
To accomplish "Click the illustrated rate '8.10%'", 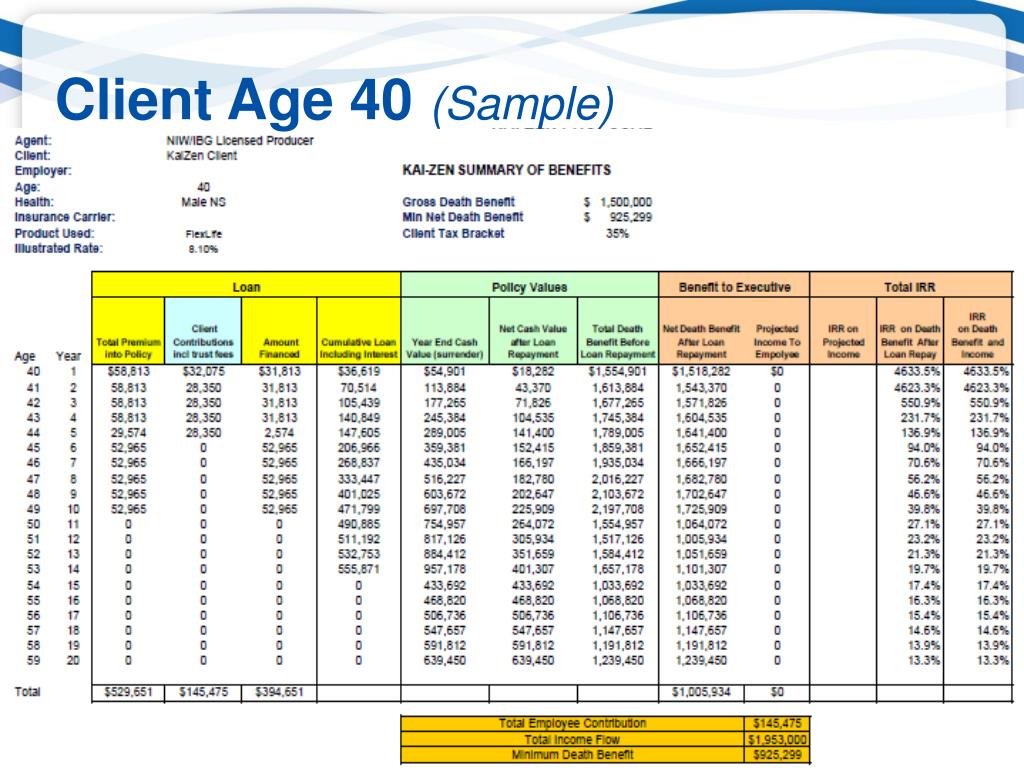I will point(203,249).
